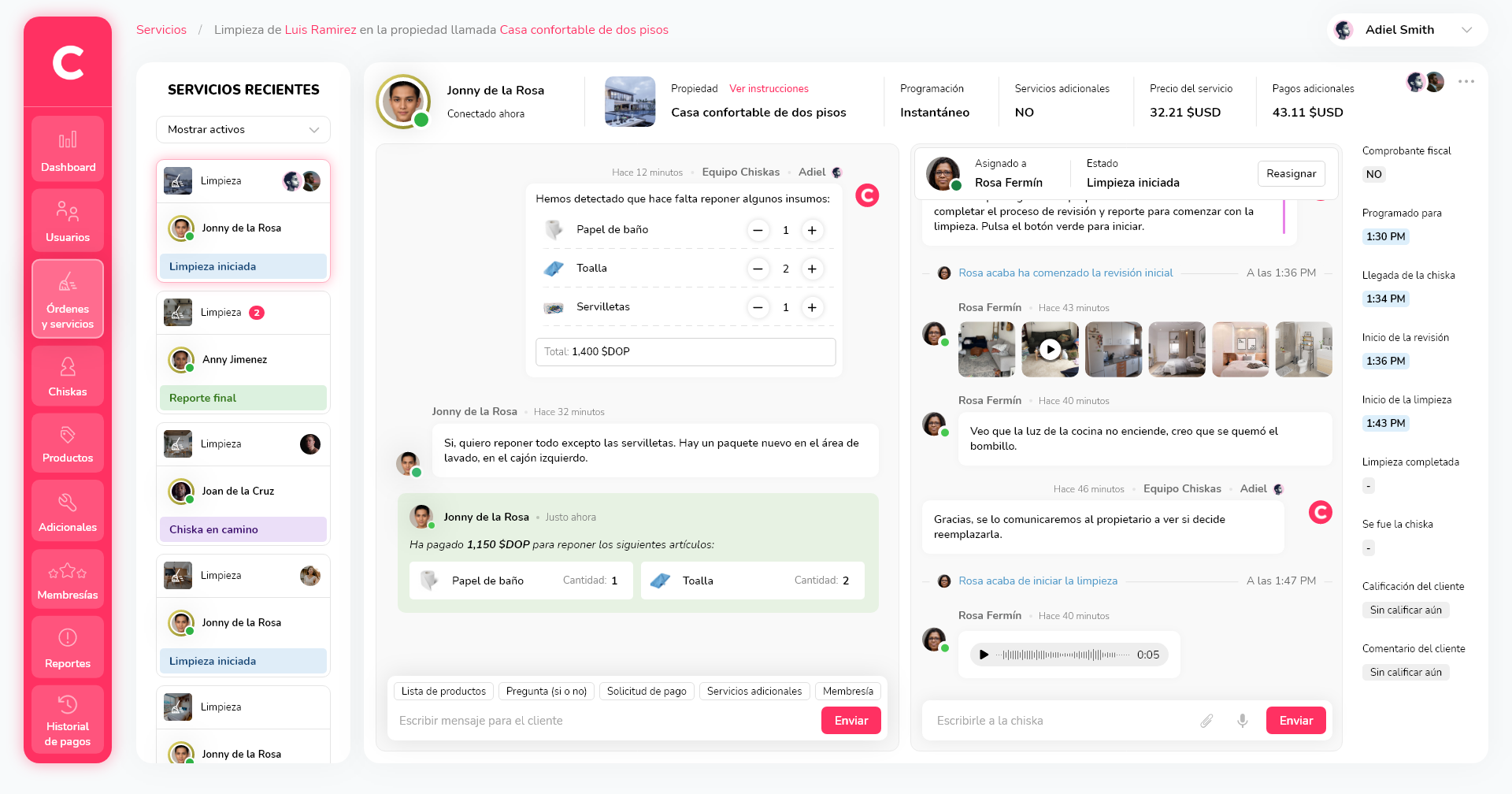Select Solicitud de pago quick option
The height and width of the screenshot is (794, 1512).
coord(647,692)
